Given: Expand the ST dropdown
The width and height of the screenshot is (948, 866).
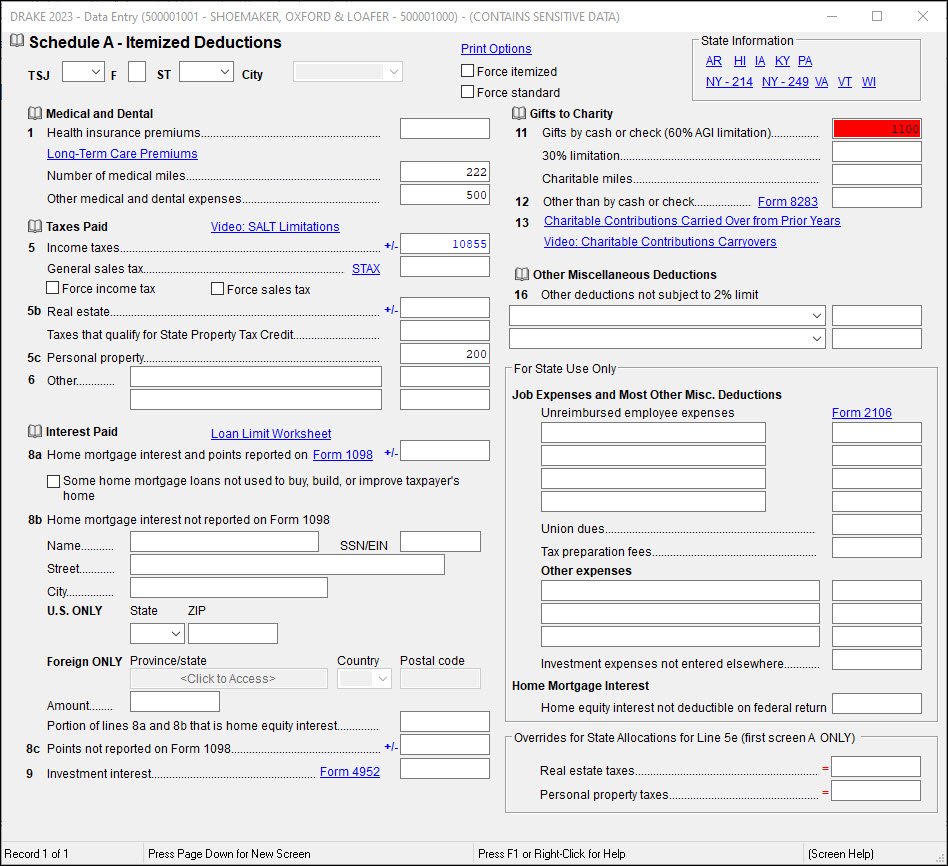Looking at the screenshot, I should coord(206,71).
